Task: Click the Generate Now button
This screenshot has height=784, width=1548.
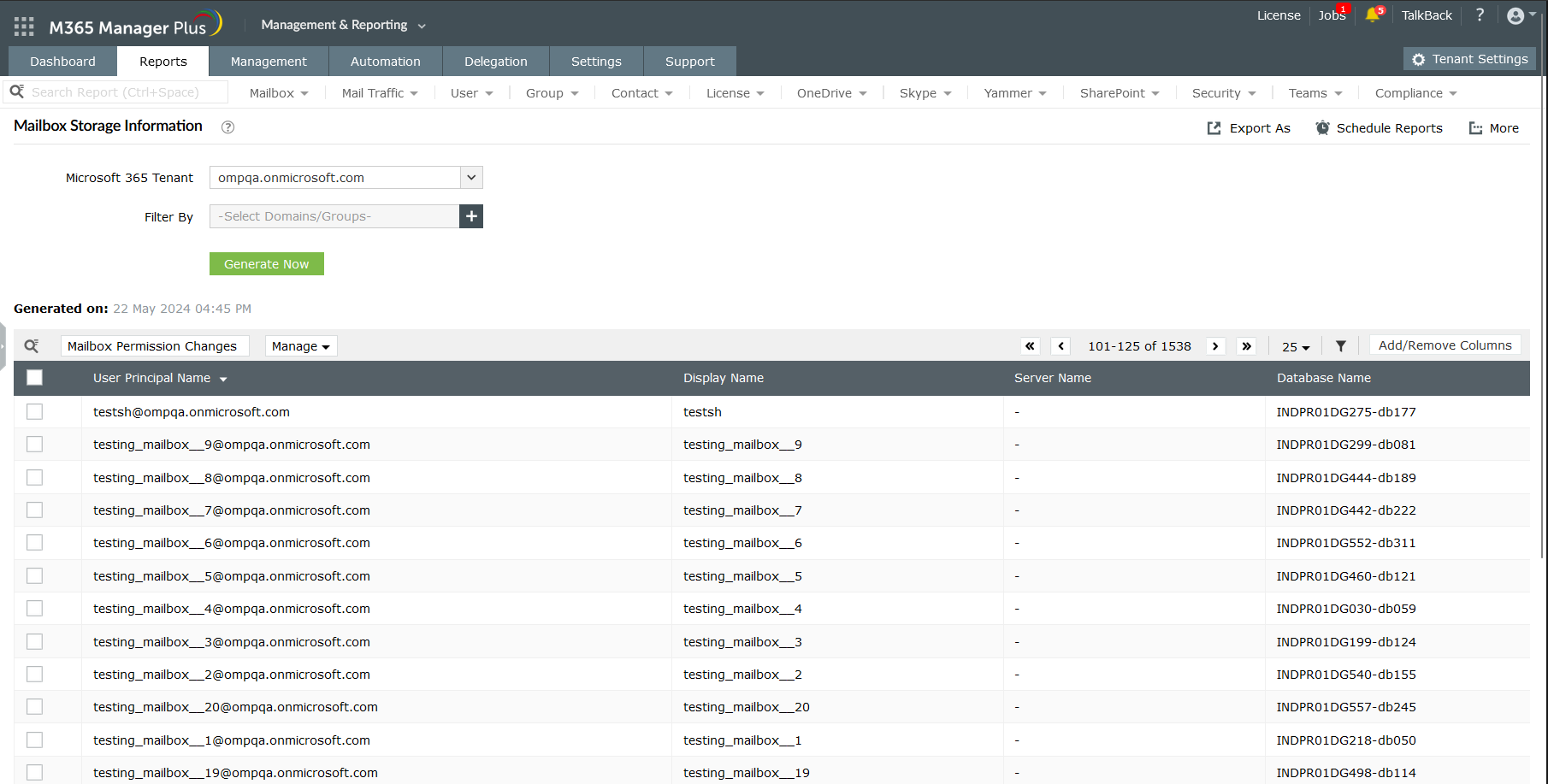Action: coord(267,264)
